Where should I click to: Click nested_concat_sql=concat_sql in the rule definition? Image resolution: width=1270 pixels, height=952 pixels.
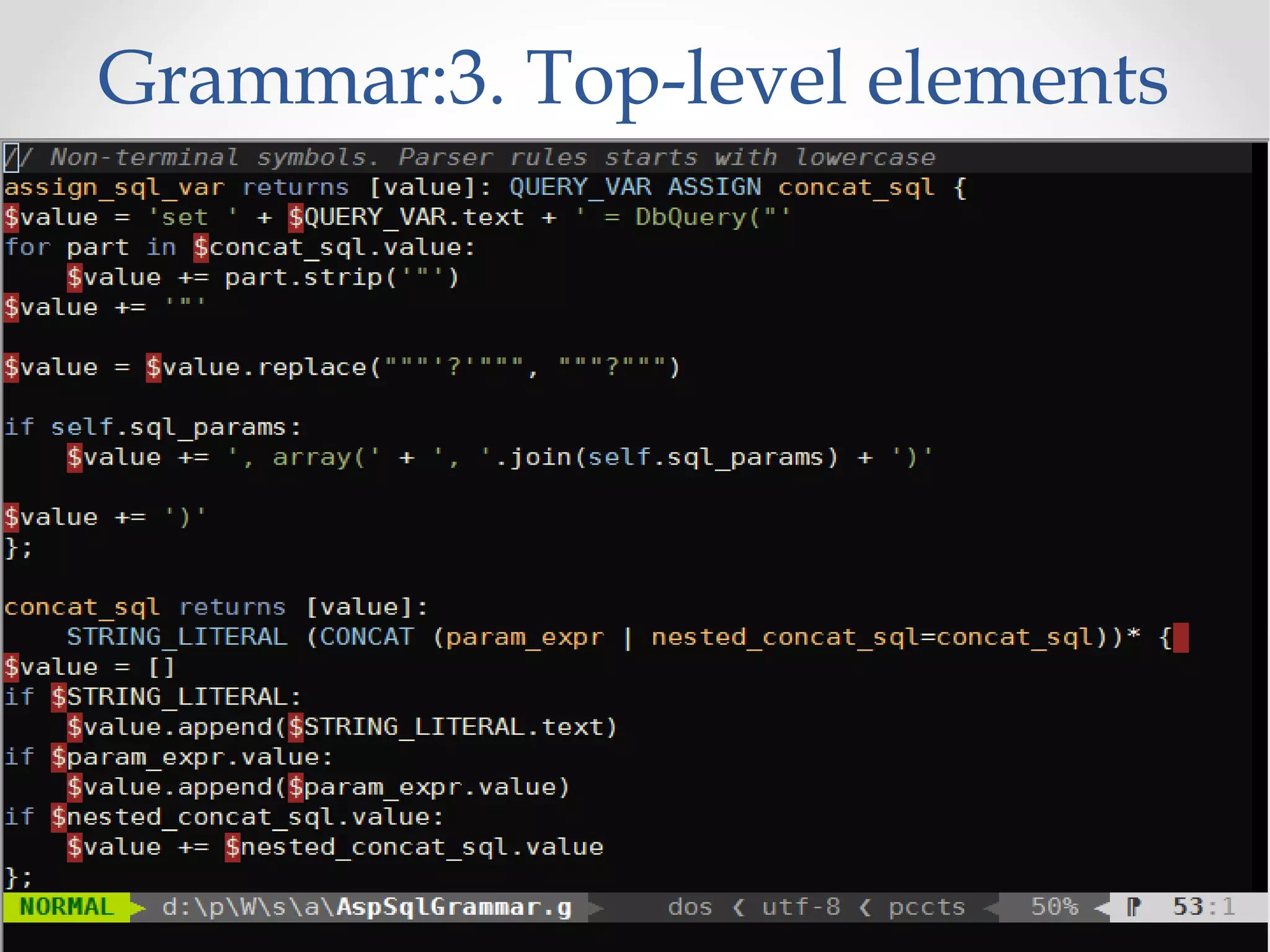tap(873, 638)
